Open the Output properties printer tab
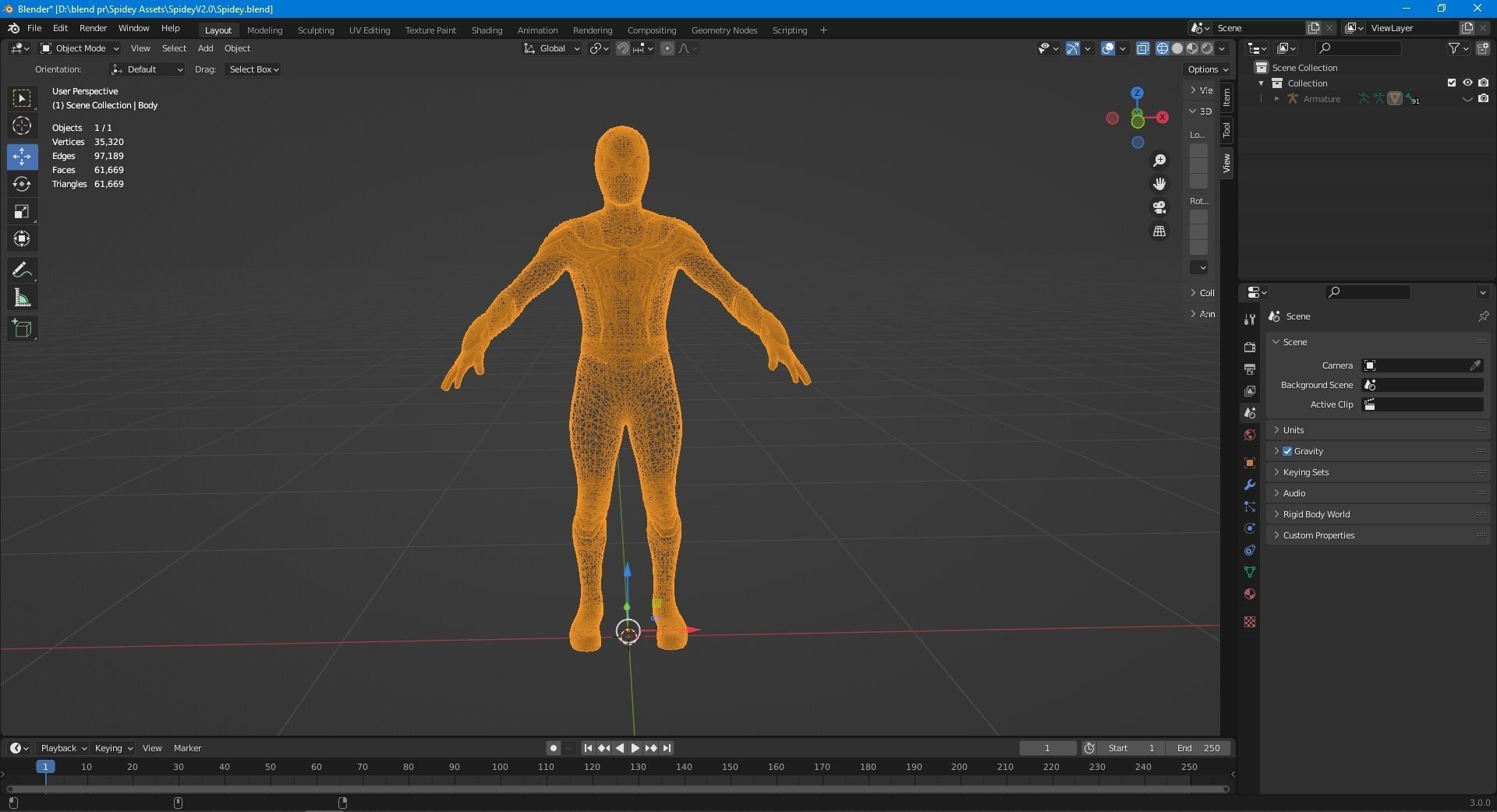The width and height of the screenshot is (1497, 812). tap(1250, 369)
